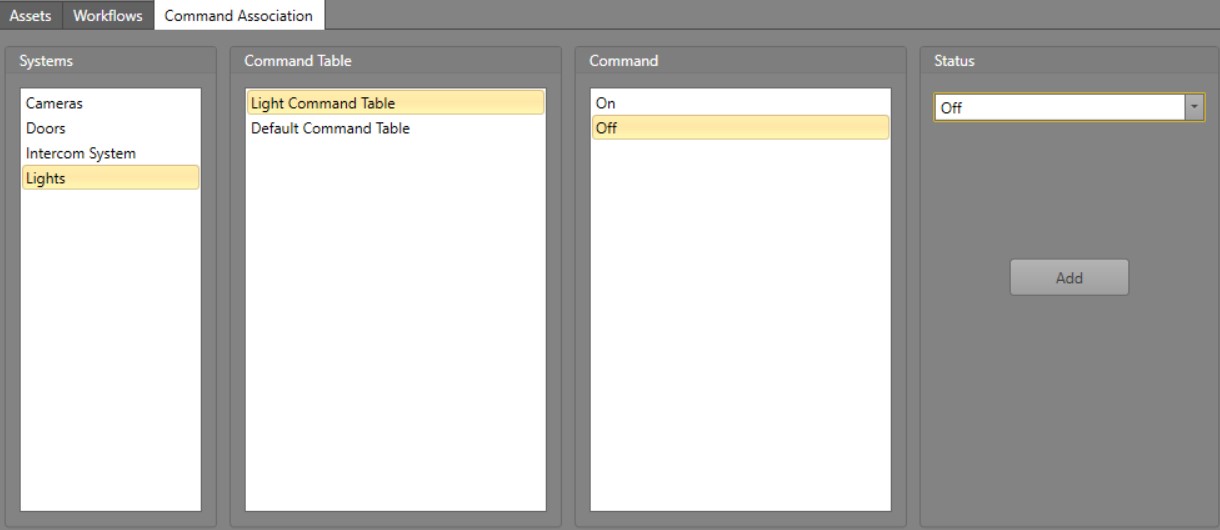Select the Off command in Command list
Screen dimensions: 1220x530
click(606, 128)
